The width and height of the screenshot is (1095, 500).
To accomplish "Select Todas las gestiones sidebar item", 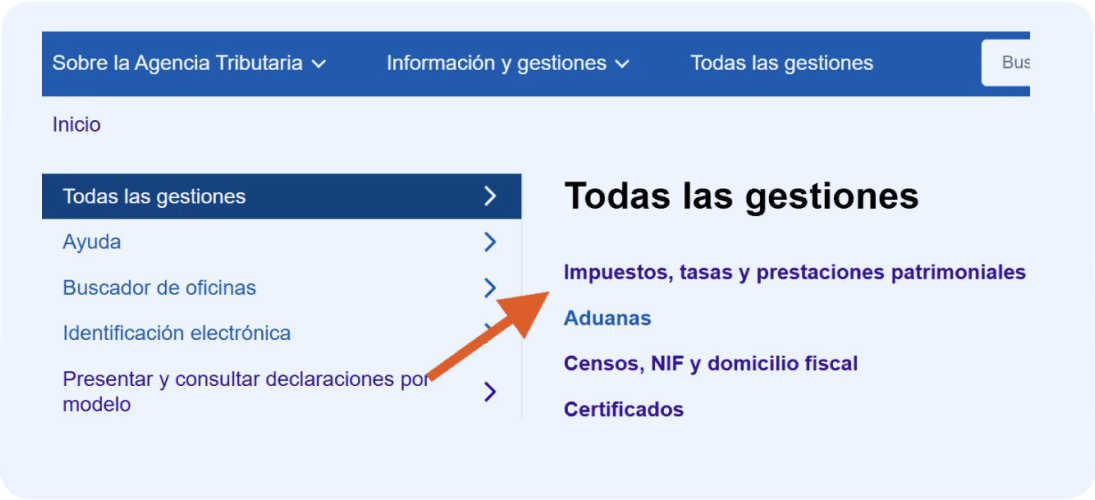I will click(x=281, y=196).
